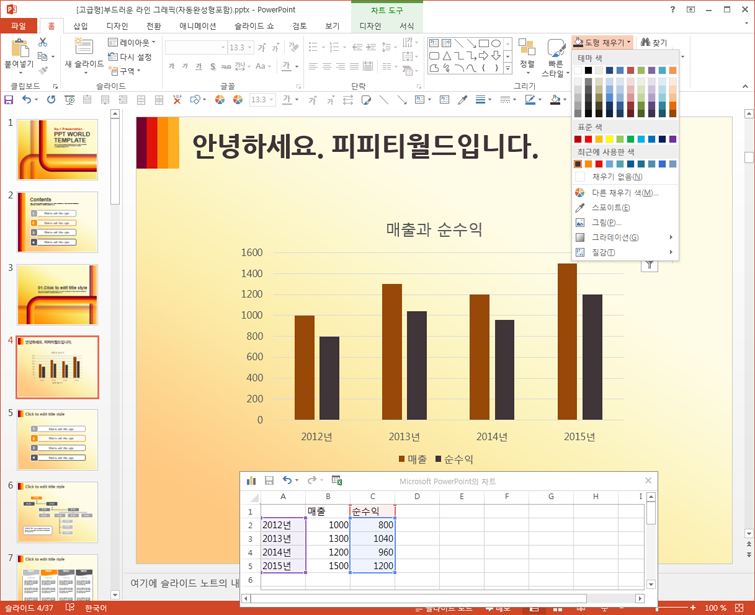
Task: Click cell containing 1040 in data sheet
Action: point(373,538)
